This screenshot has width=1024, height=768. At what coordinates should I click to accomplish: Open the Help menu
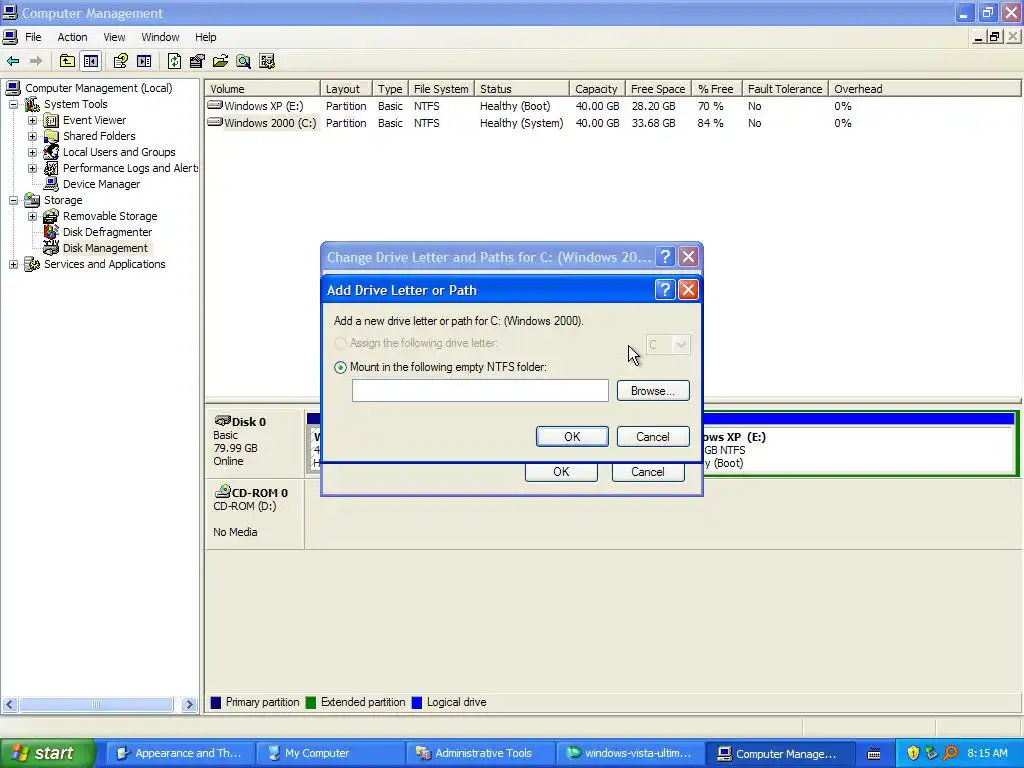pos(205,37)
